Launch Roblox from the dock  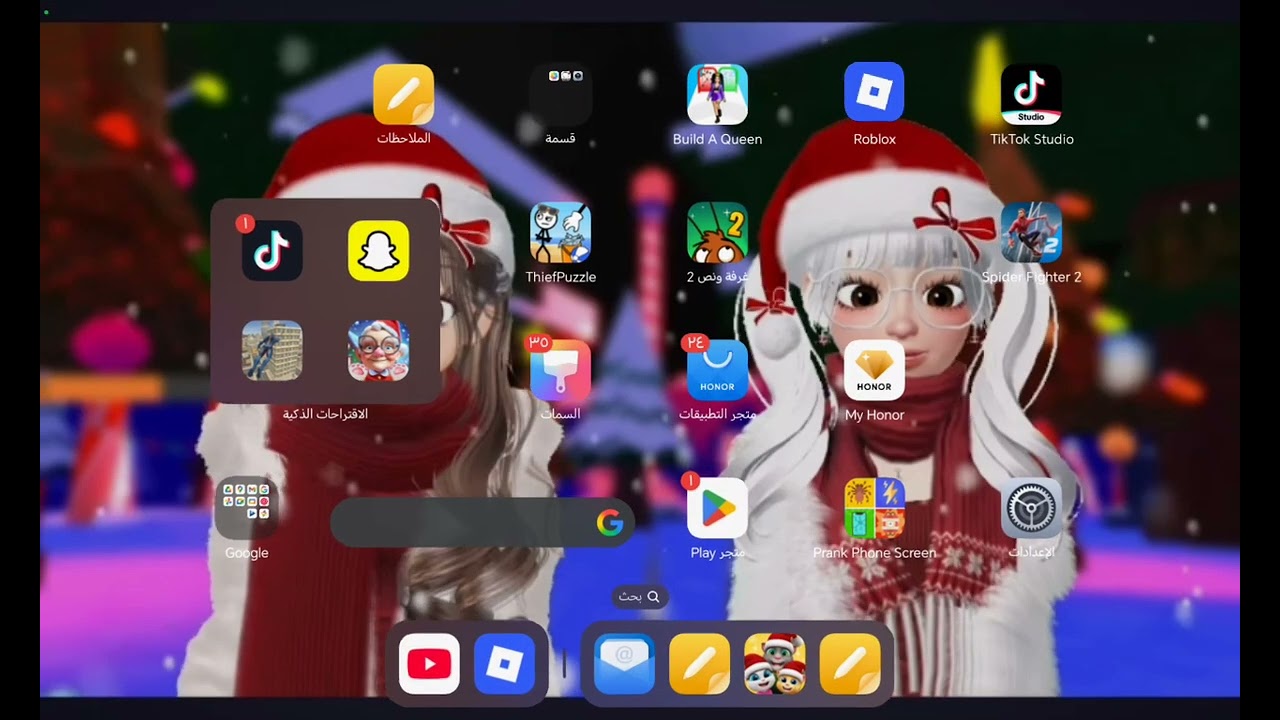504,664
